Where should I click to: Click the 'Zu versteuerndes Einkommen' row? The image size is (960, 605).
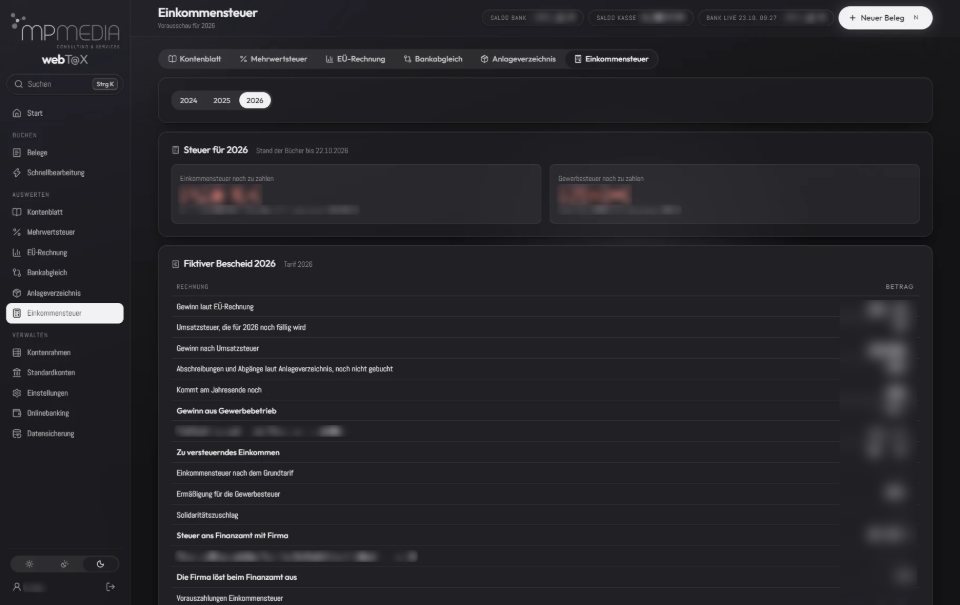coord(545,453)
